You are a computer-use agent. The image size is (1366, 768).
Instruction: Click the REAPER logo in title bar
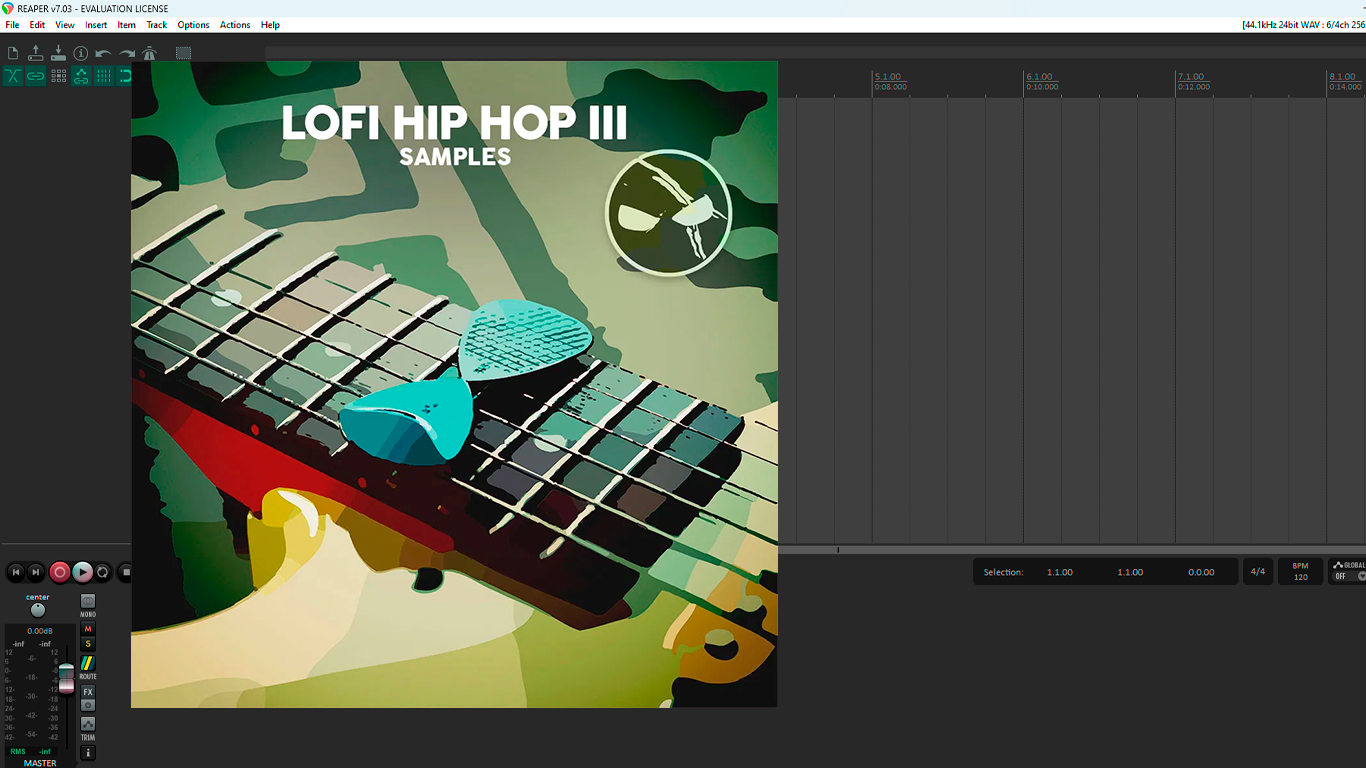pyautogui.click(x=8, y=8)
